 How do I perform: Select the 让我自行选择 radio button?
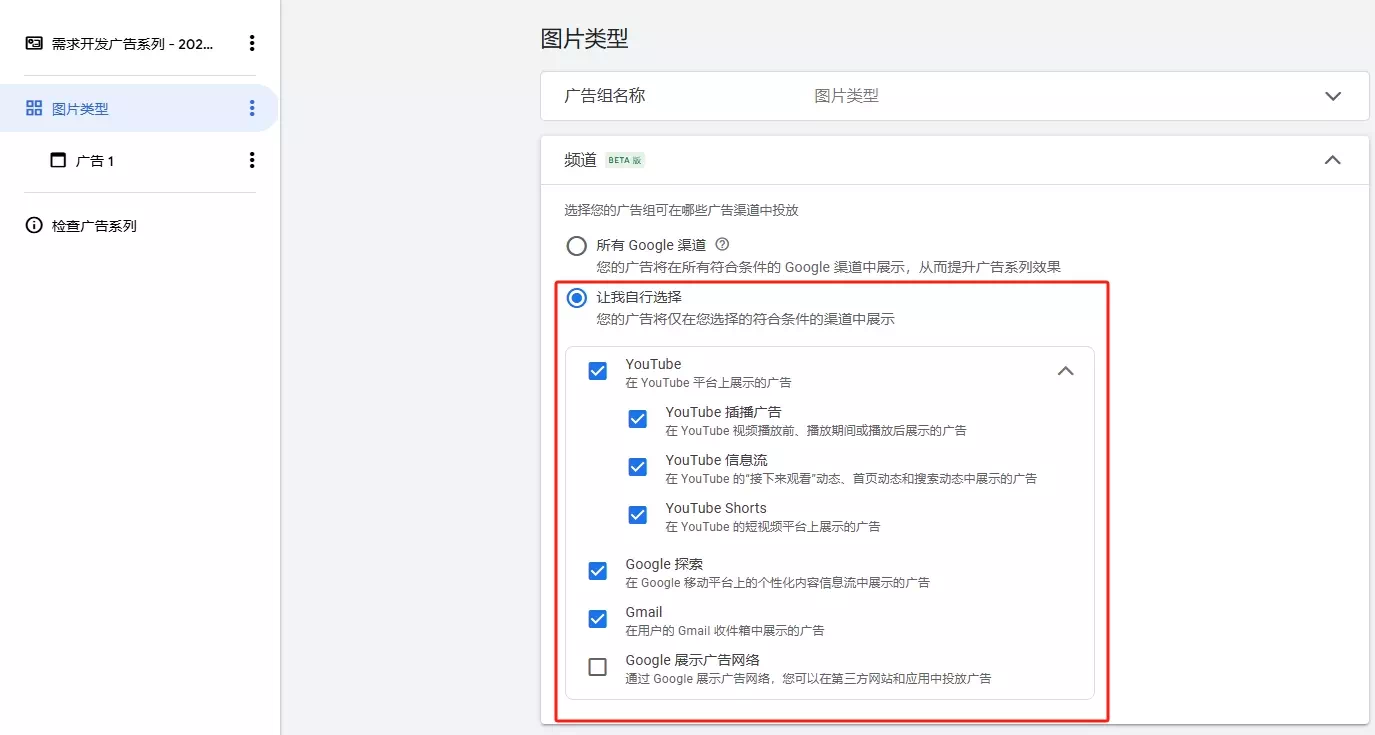click(x=577, y=298)
